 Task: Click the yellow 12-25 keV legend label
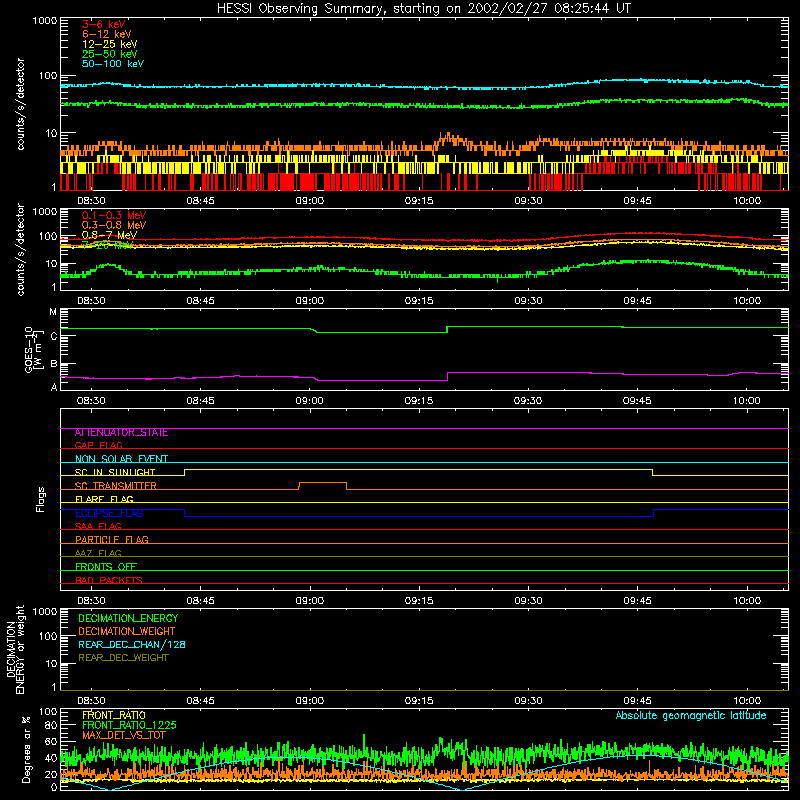(110, 44)
